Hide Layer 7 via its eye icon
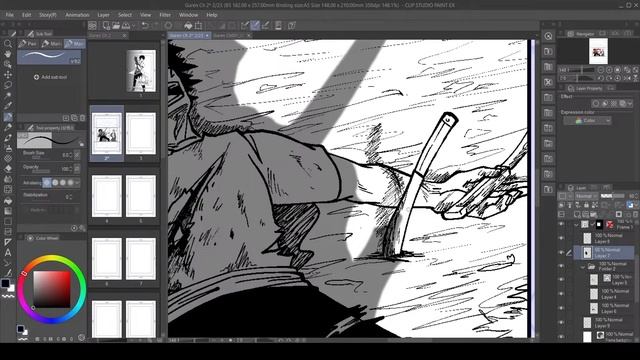The image size is (640, 360). (x=561, y=253)
